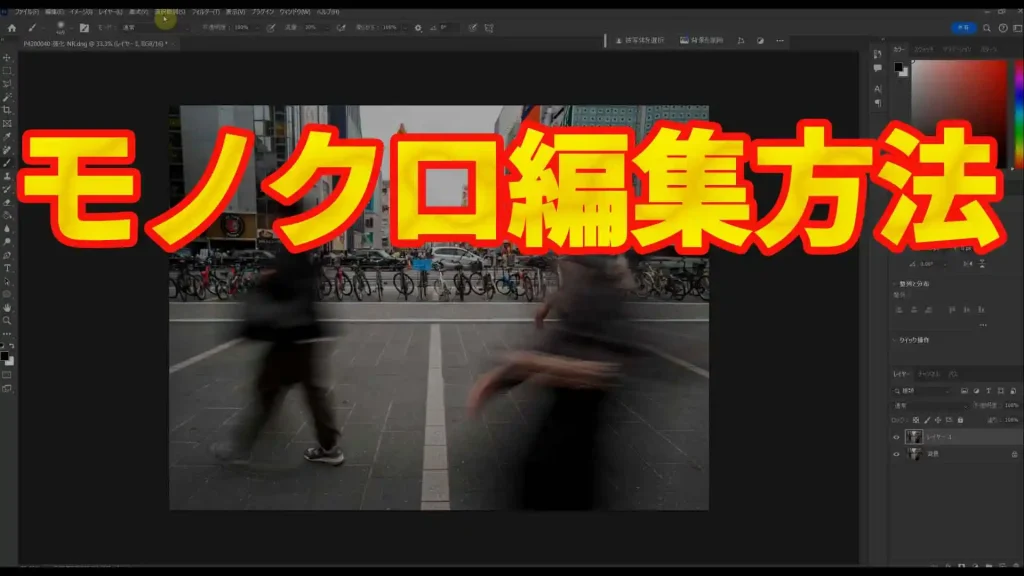The image size is (1024, 576).
Task: Select the レイヤー 1 layer thumbnail
Action: pyautogui.click(x=913, y=437)
